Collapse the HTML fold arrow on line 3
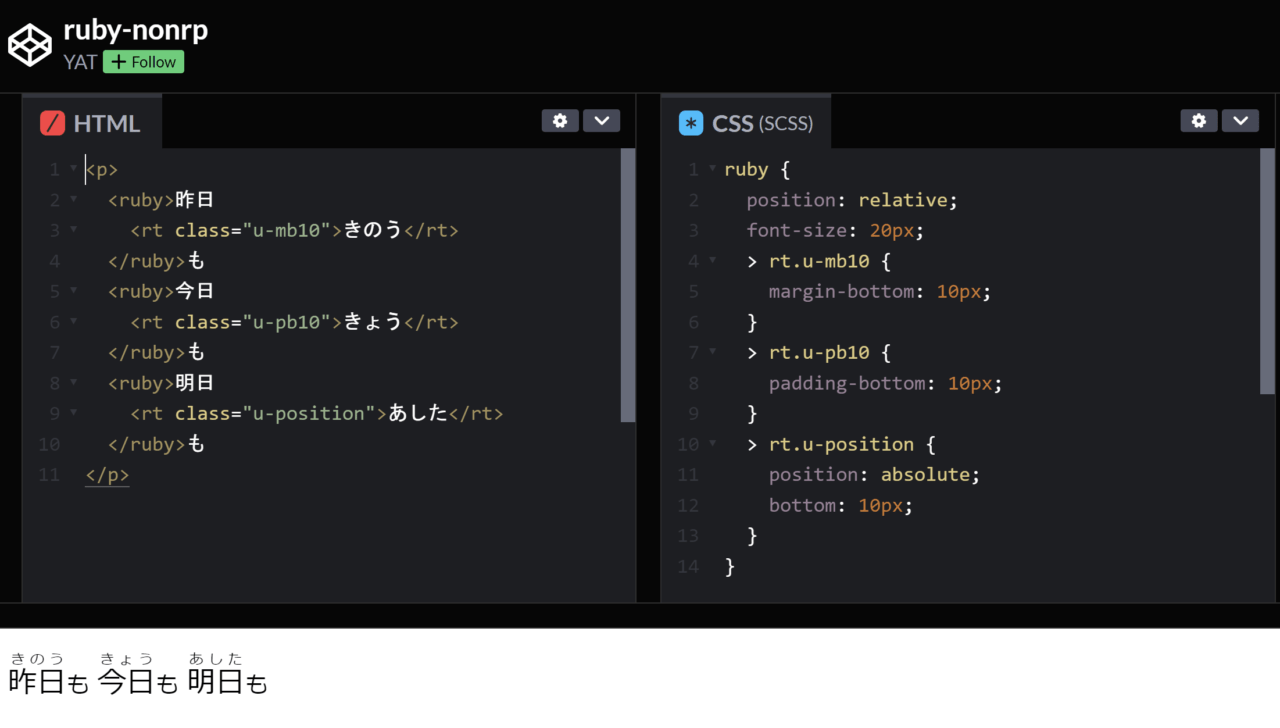The image size is (1280, 728). tap(73, 230)
